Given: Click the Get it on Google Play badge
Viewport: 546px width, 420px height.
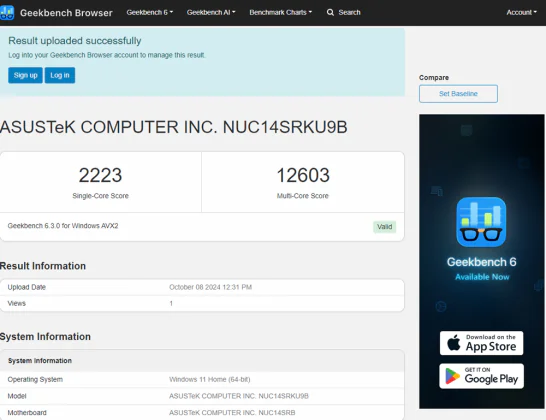Looking at the screenshot, I should tap(481, 376).
